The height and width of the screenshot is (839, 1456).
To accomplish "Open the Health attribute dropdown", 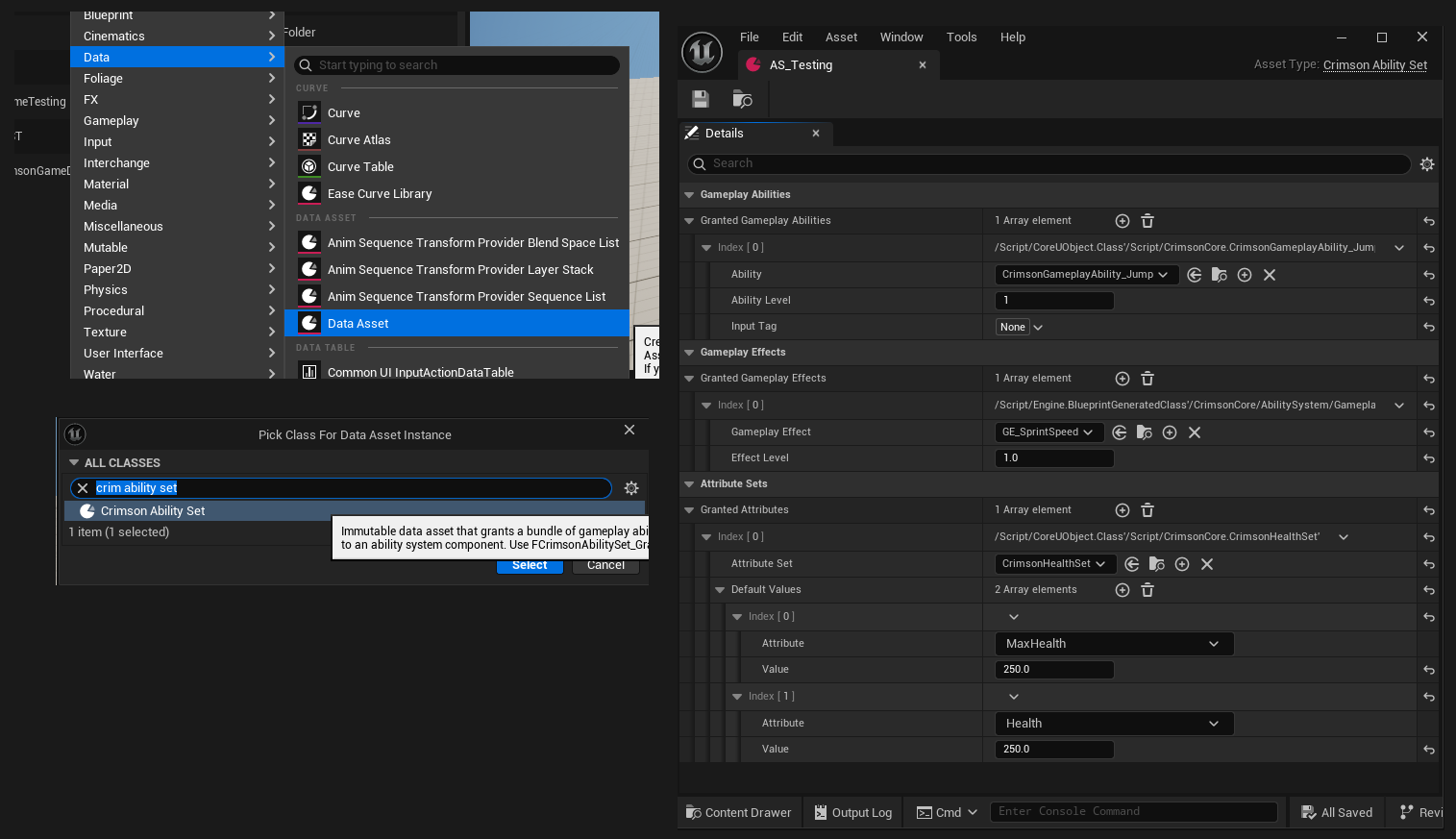I will coord(1114,724).
